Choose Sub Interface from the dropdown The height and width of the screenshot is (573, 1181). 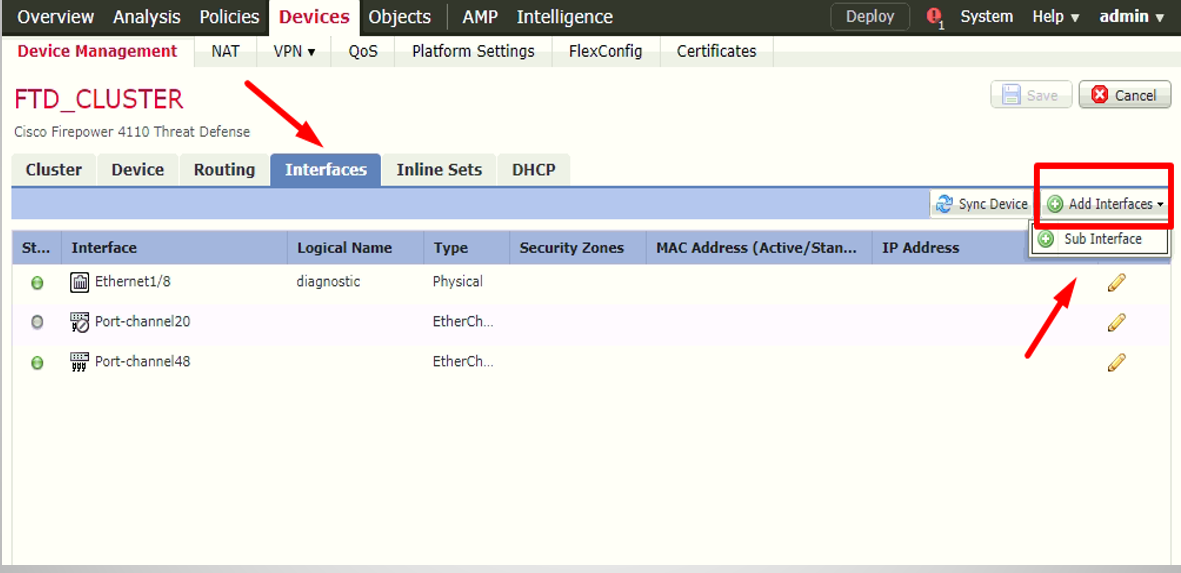pos(1100,239)
